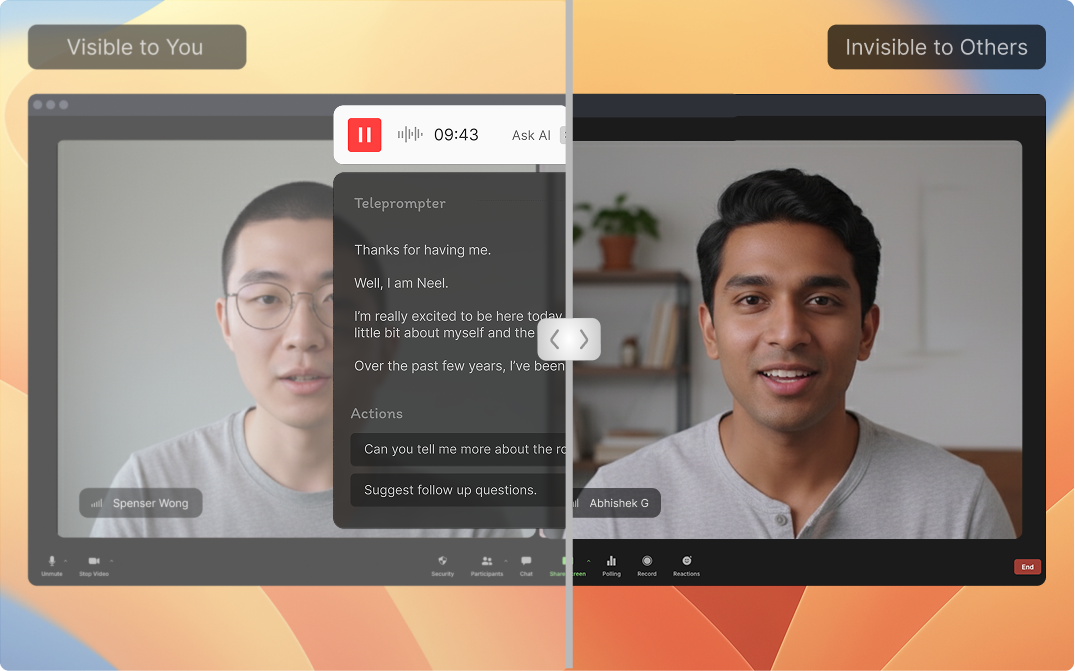Select the 'Can you tell me more' action
Image resolution: width=1075 pixels, height=671 pixels.
click(458, 450)
